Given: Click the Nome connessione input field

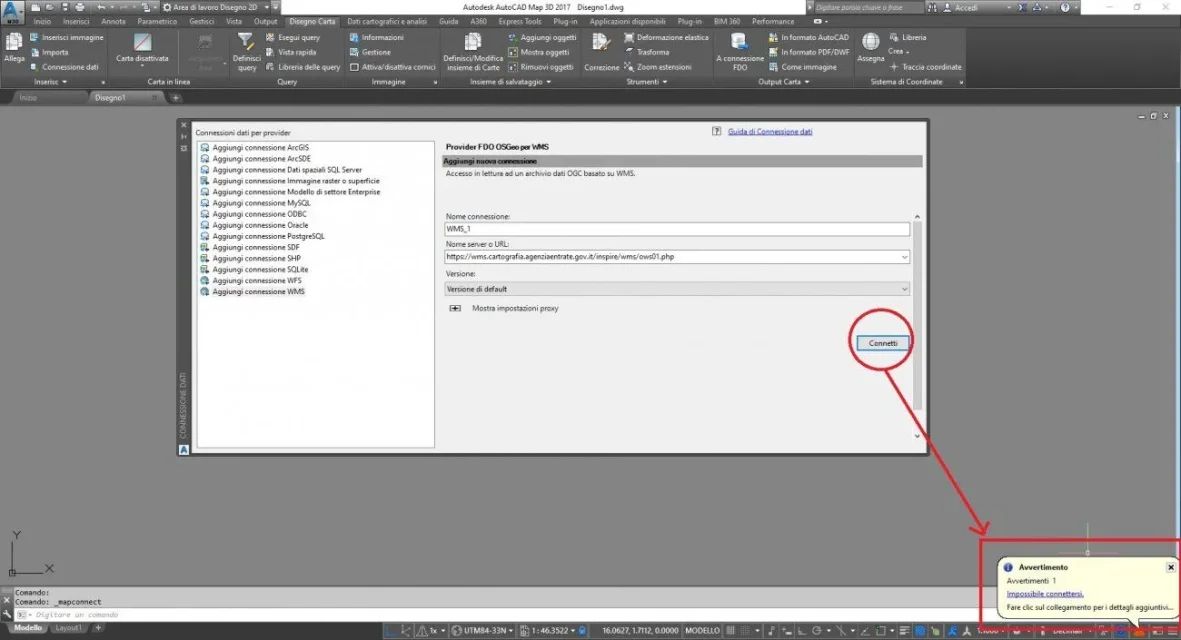Looking at the screenshot, I should tap(676, 229).
